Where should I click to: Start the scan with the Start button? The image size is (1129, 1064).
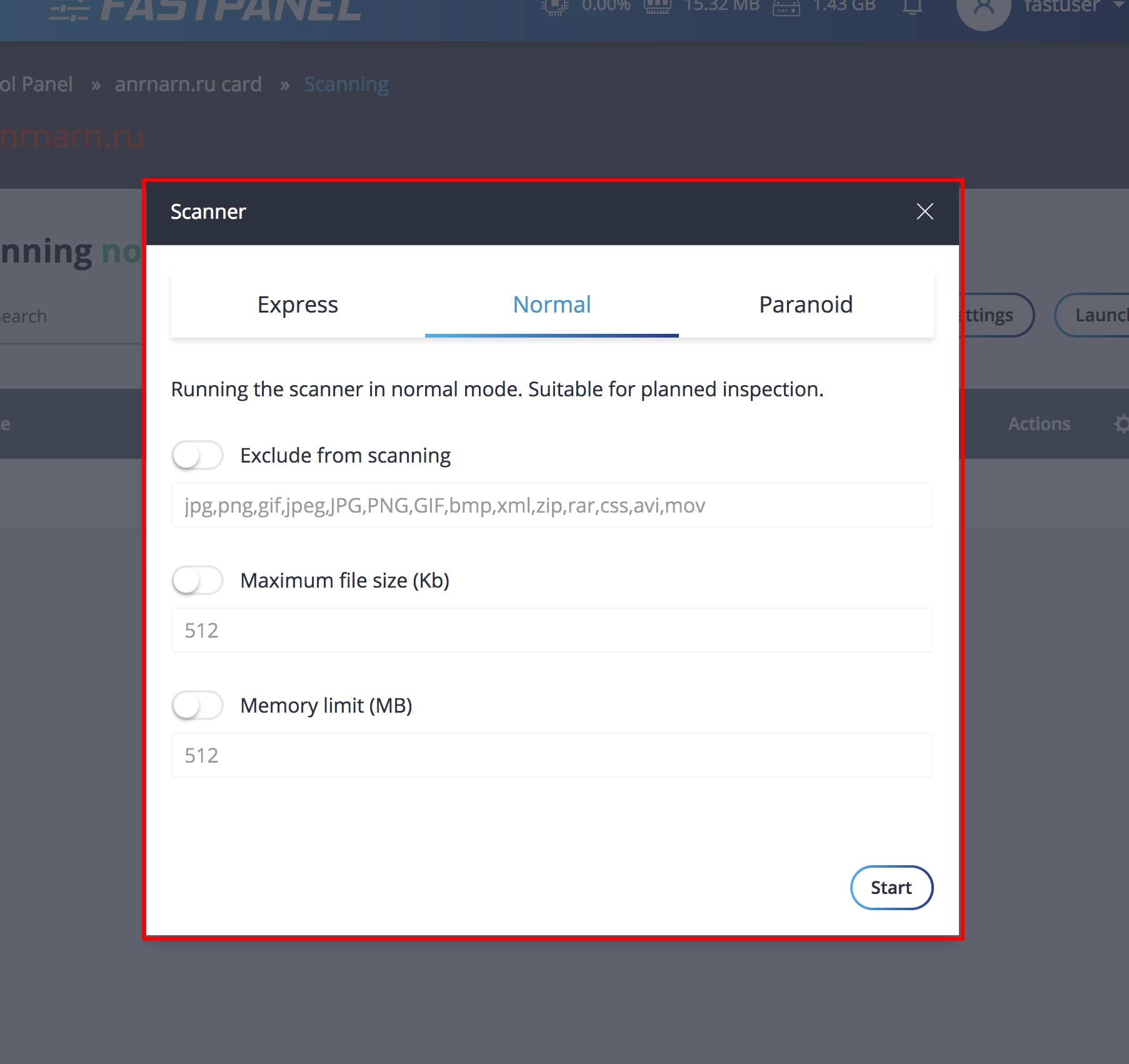tap(891, 888)
